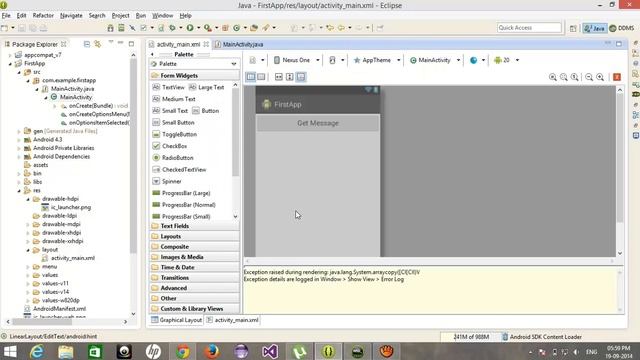640x360 pixels.
Task: Zoom out on layout canvas
Action: click(589, 77)
